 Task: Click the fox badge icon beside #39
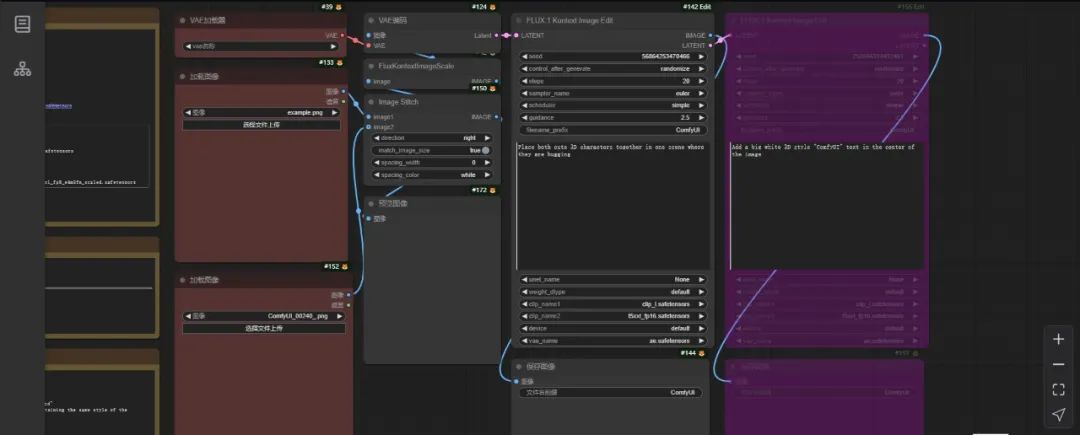(x=340, y=7)
